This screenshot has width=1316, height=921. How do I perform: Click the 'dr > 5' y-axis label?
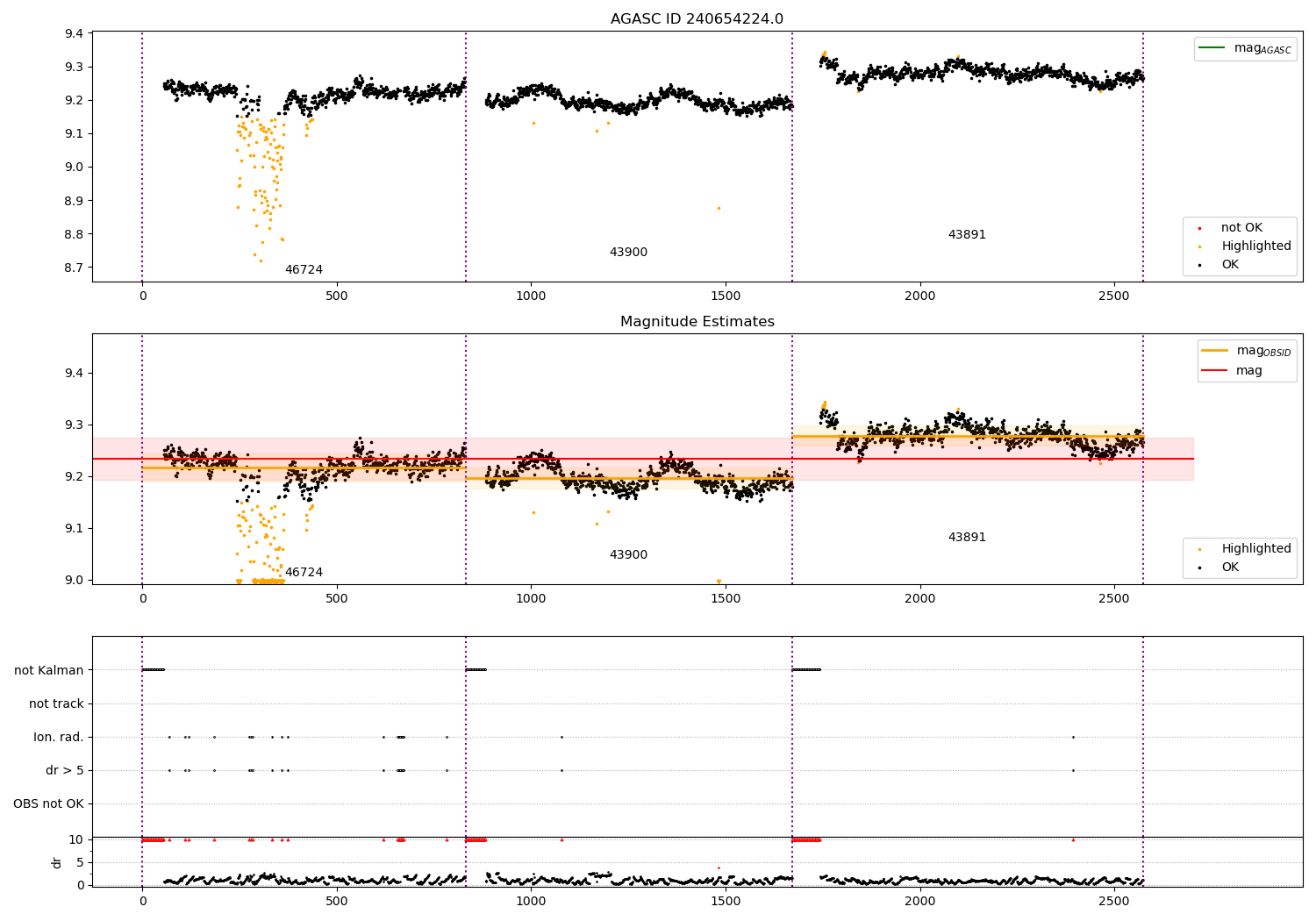tap(65, 770)
